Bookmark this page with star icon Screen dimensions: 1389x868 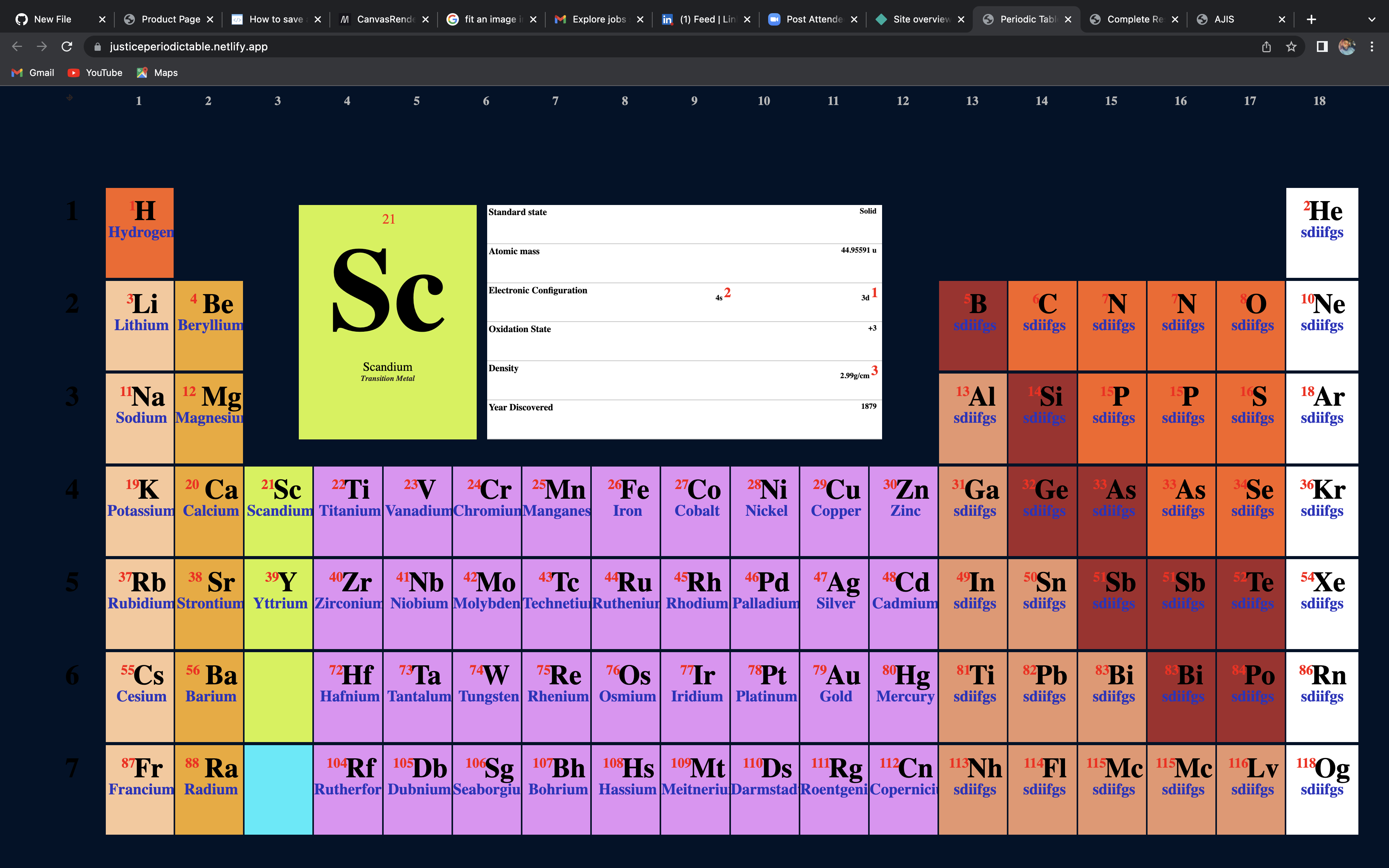click(1291, 46)
